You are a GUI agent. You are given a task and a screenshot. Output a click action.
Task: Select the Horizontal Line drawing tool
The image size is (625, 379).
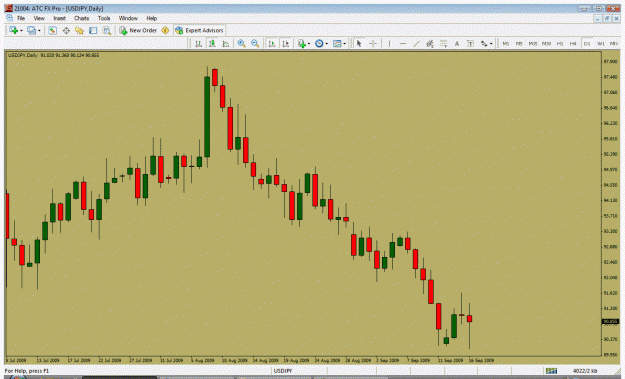point(403,43)
